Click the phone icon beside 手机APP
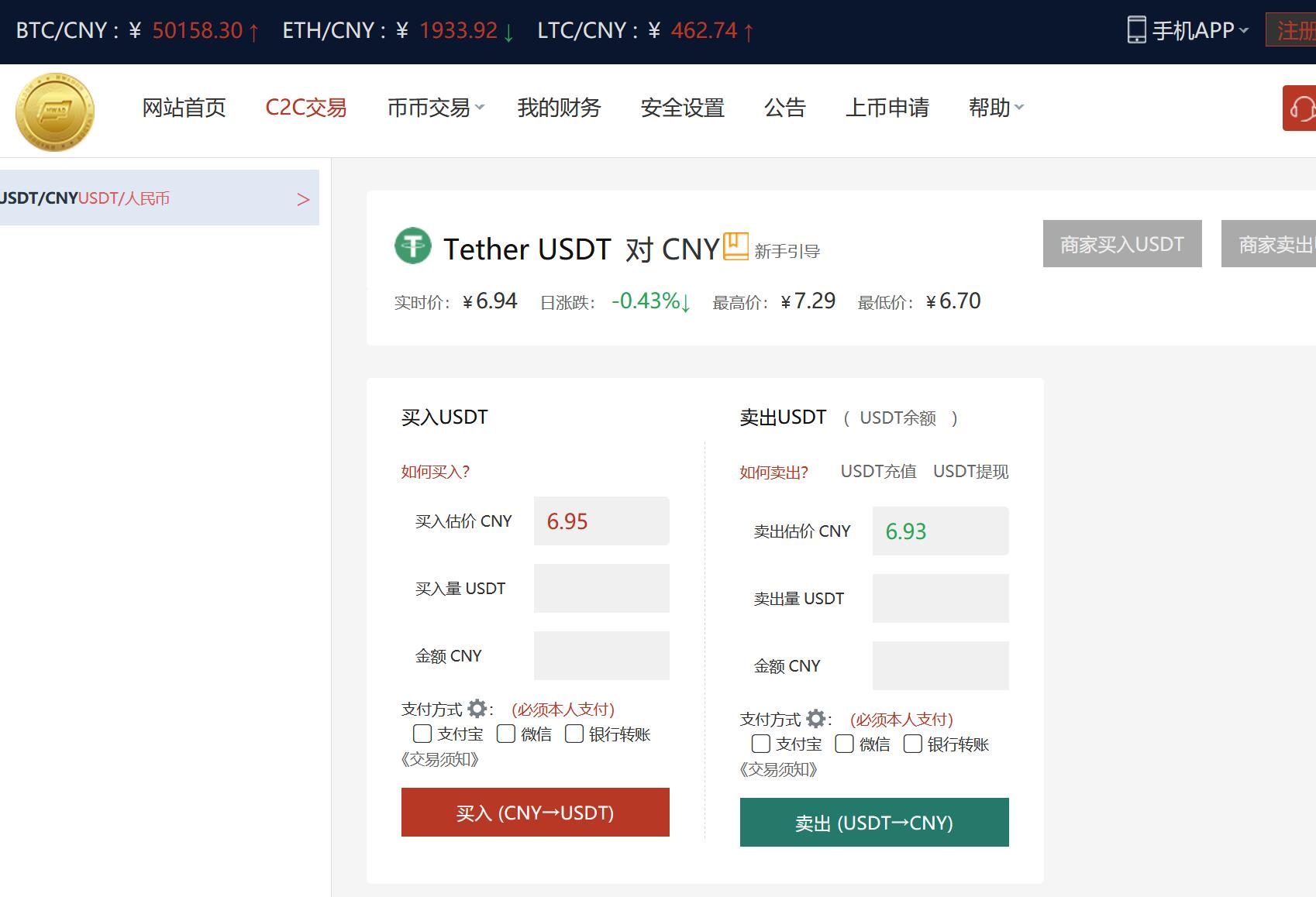Viewport: 1316px width, 897px height. coord(1136,30)
